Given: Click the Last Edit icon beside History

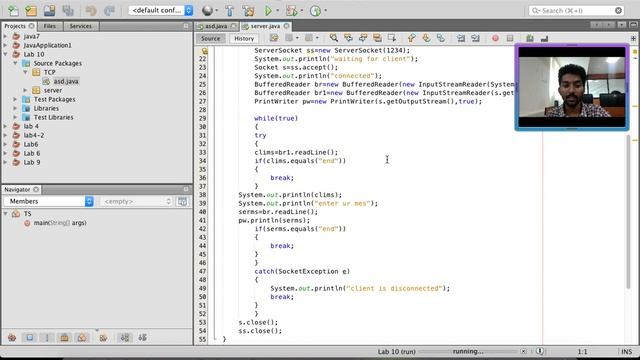Looking at the screenshot, I should pyautogui.click(x=274, y=38).
